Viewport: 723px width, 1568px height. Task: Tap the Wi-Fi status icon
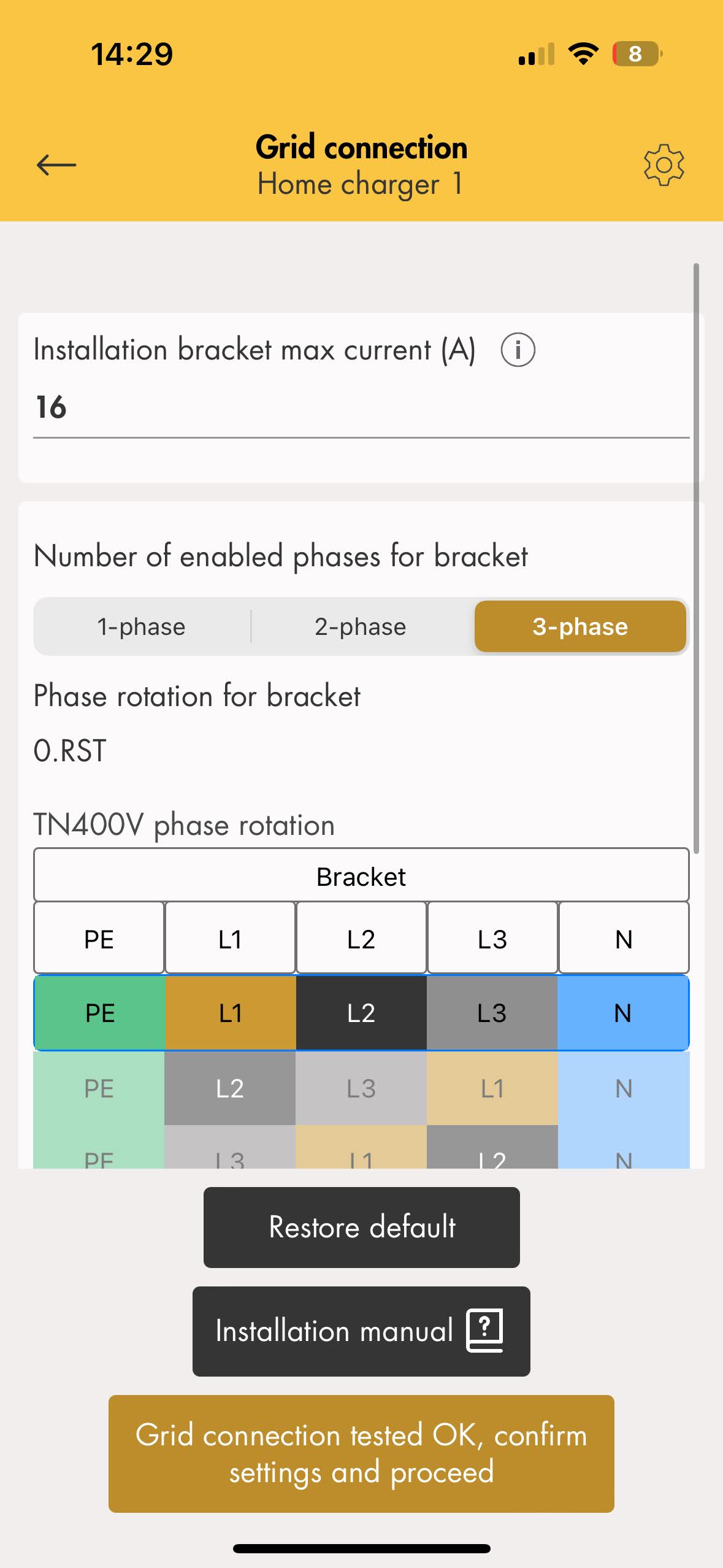click(x=583, y=54)
